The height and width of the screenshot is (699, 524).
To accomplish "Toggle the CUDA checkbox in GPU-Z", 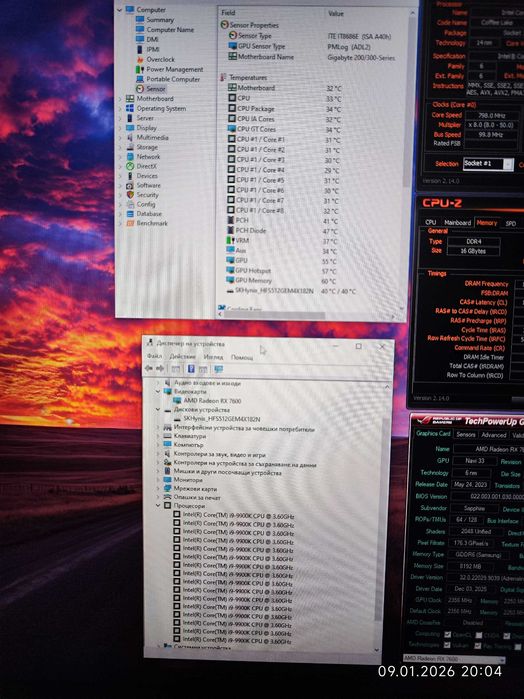I will coord(479,635).
